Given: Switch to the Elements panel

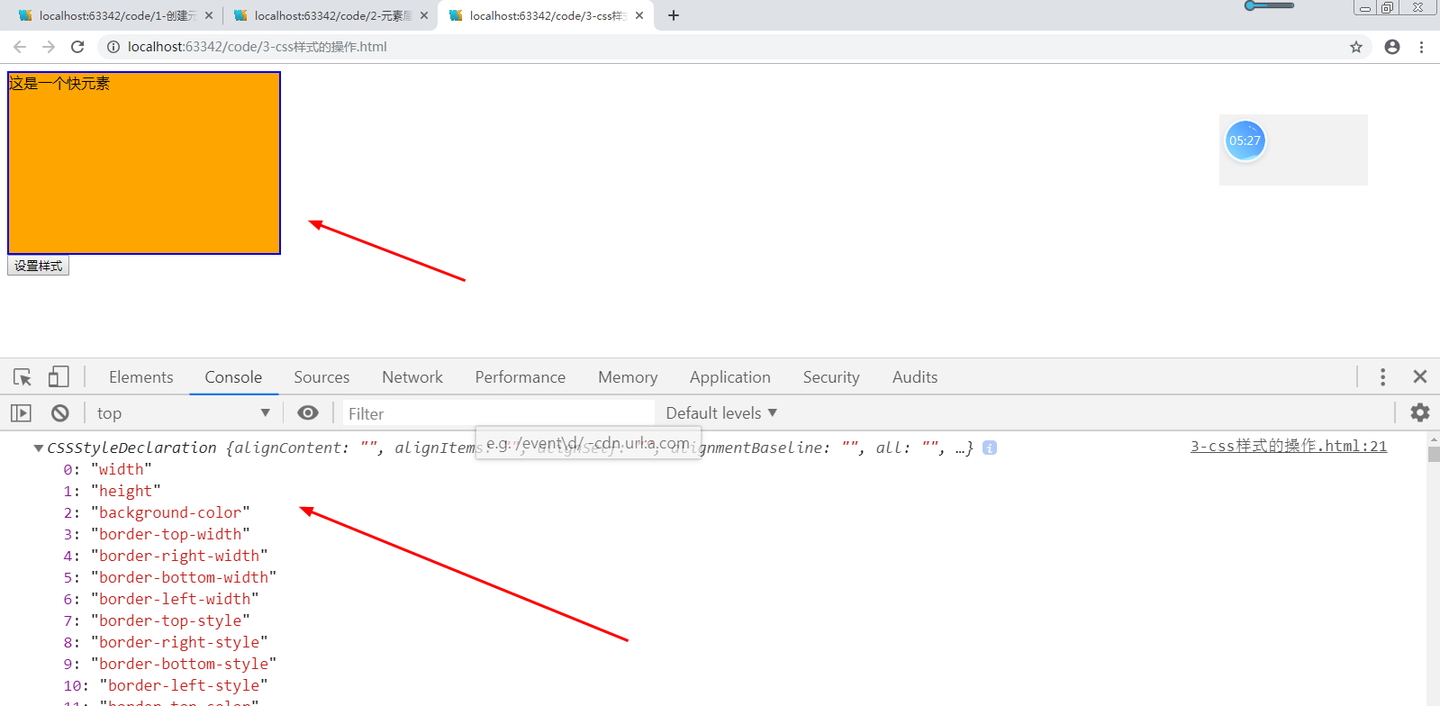Looking at the screenshot, I should coord(140,377).
